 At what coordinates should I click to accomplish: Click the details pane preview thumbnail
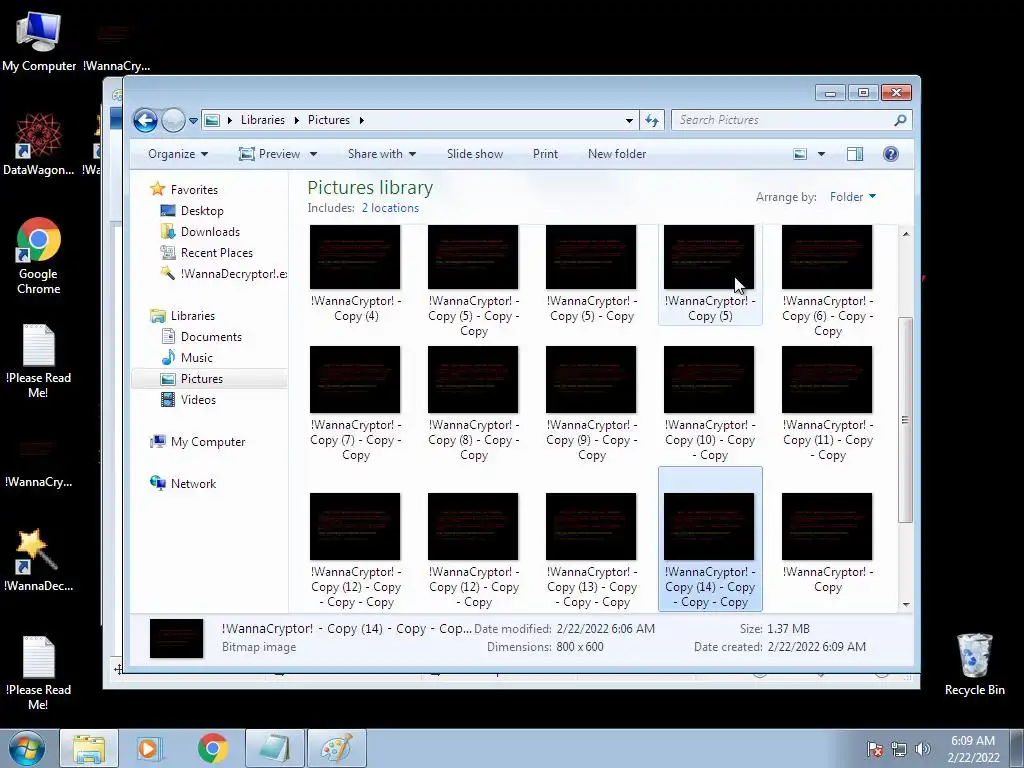(176, 638)
